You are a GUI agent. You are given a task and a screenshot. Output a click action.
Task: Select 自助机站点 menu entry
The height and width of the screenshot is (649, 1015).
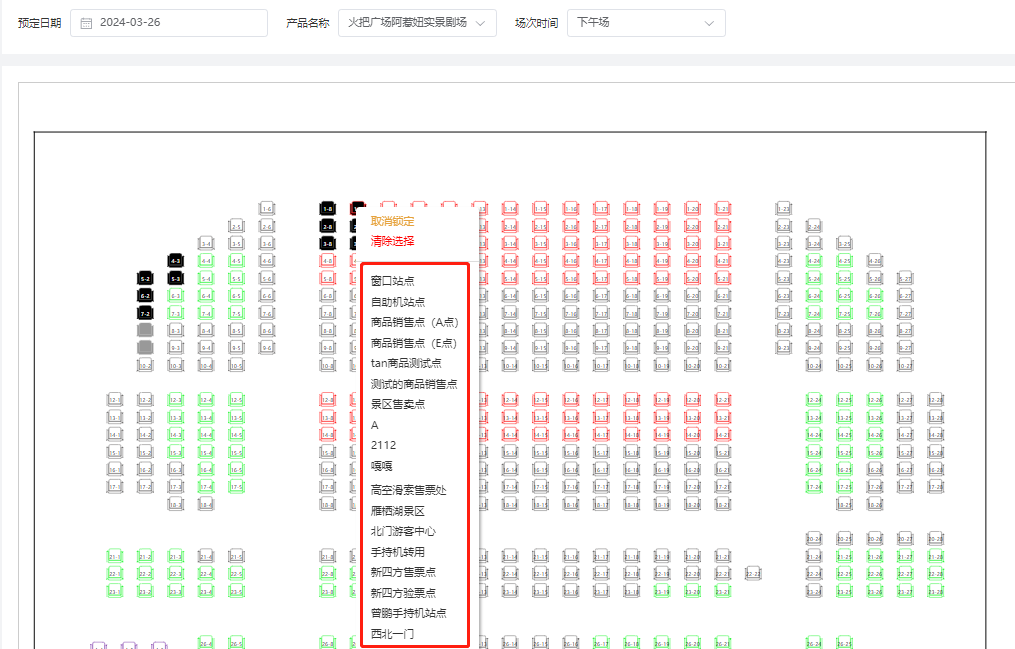[397, 301]
